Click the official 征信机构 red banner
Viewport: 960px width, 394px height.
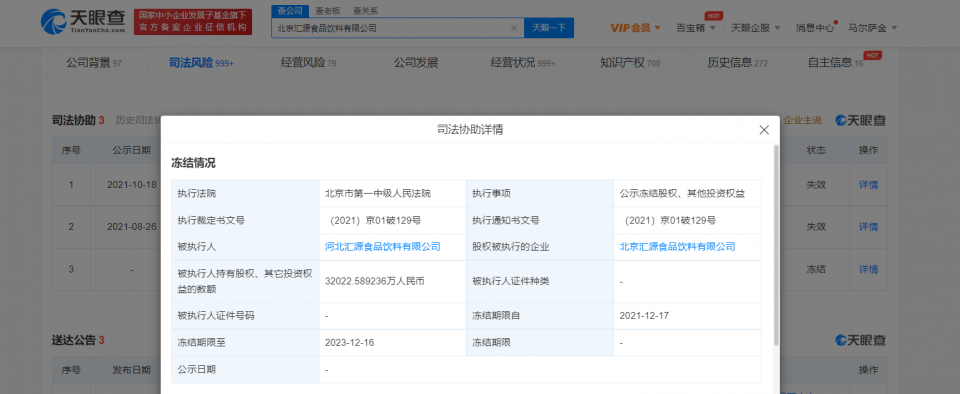point(193,22)
